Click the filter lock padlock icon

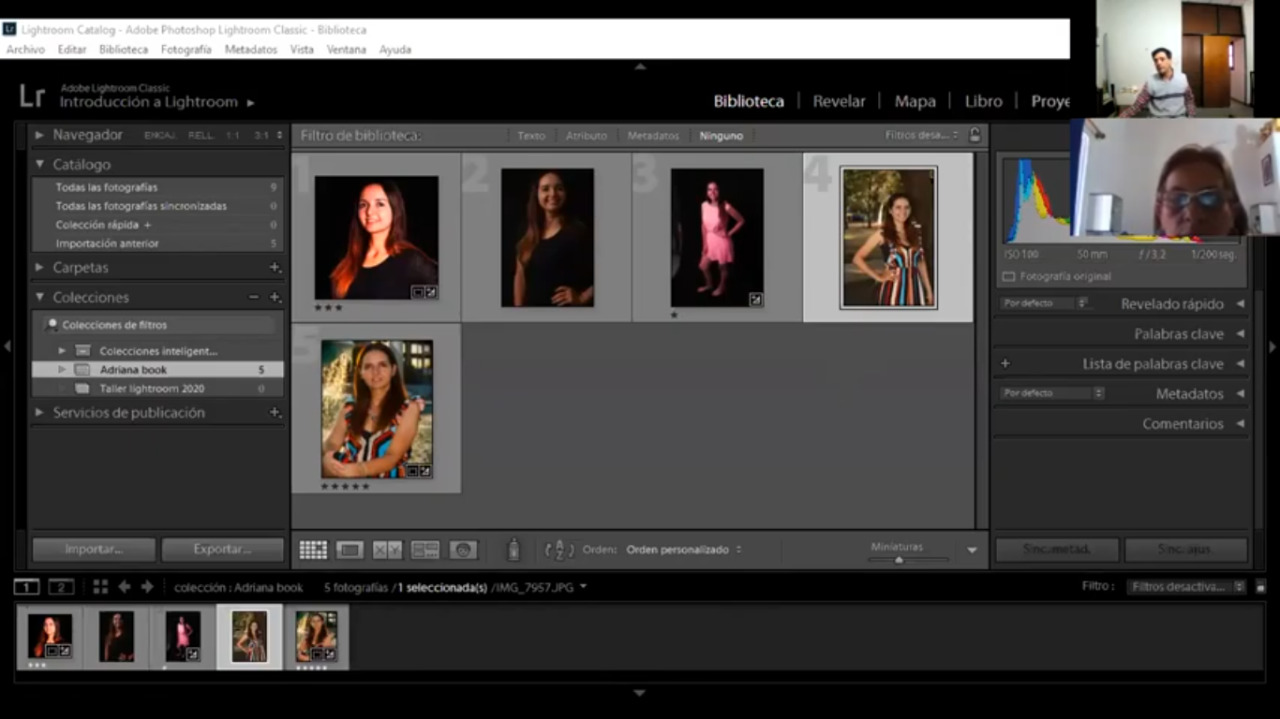pyautogui.click(x=974, y=135)
